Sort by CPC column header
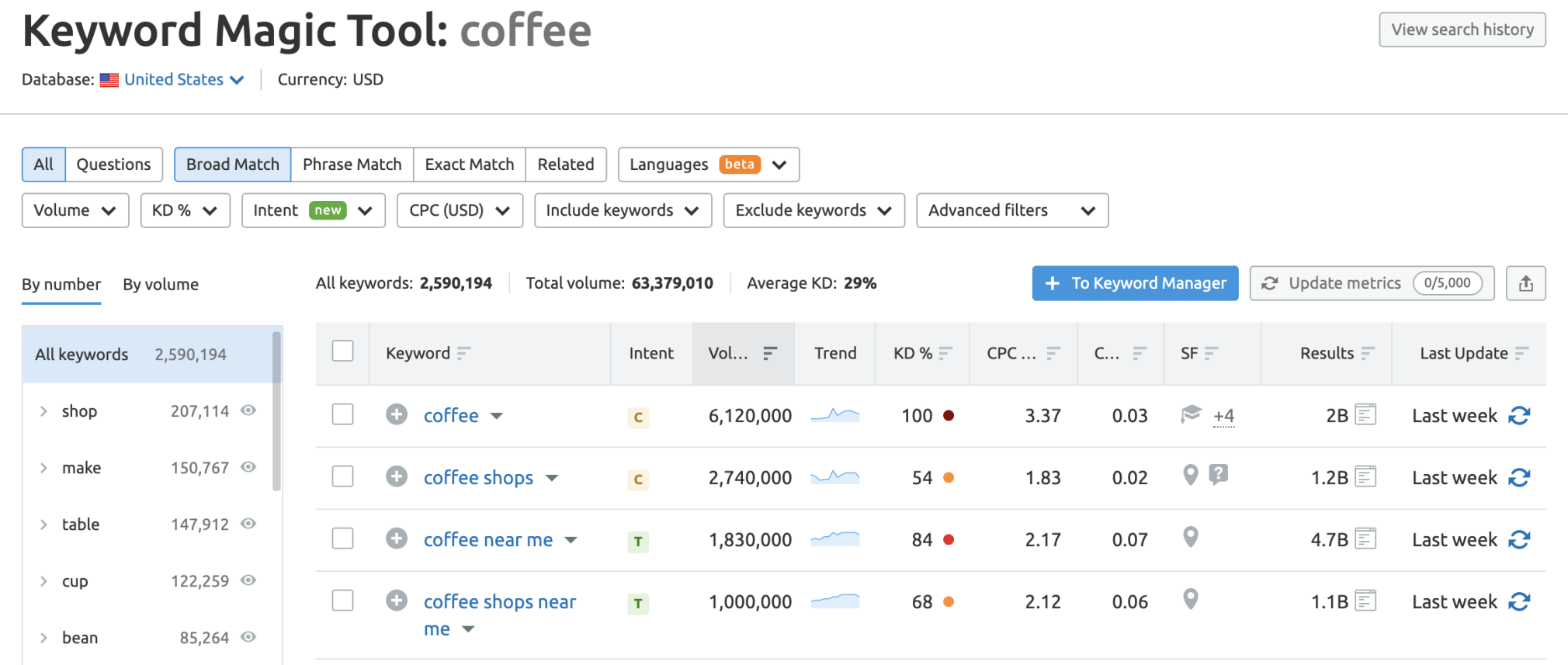The width and height of the screenshot is (1568, 665). click(x=1023, y=354)
